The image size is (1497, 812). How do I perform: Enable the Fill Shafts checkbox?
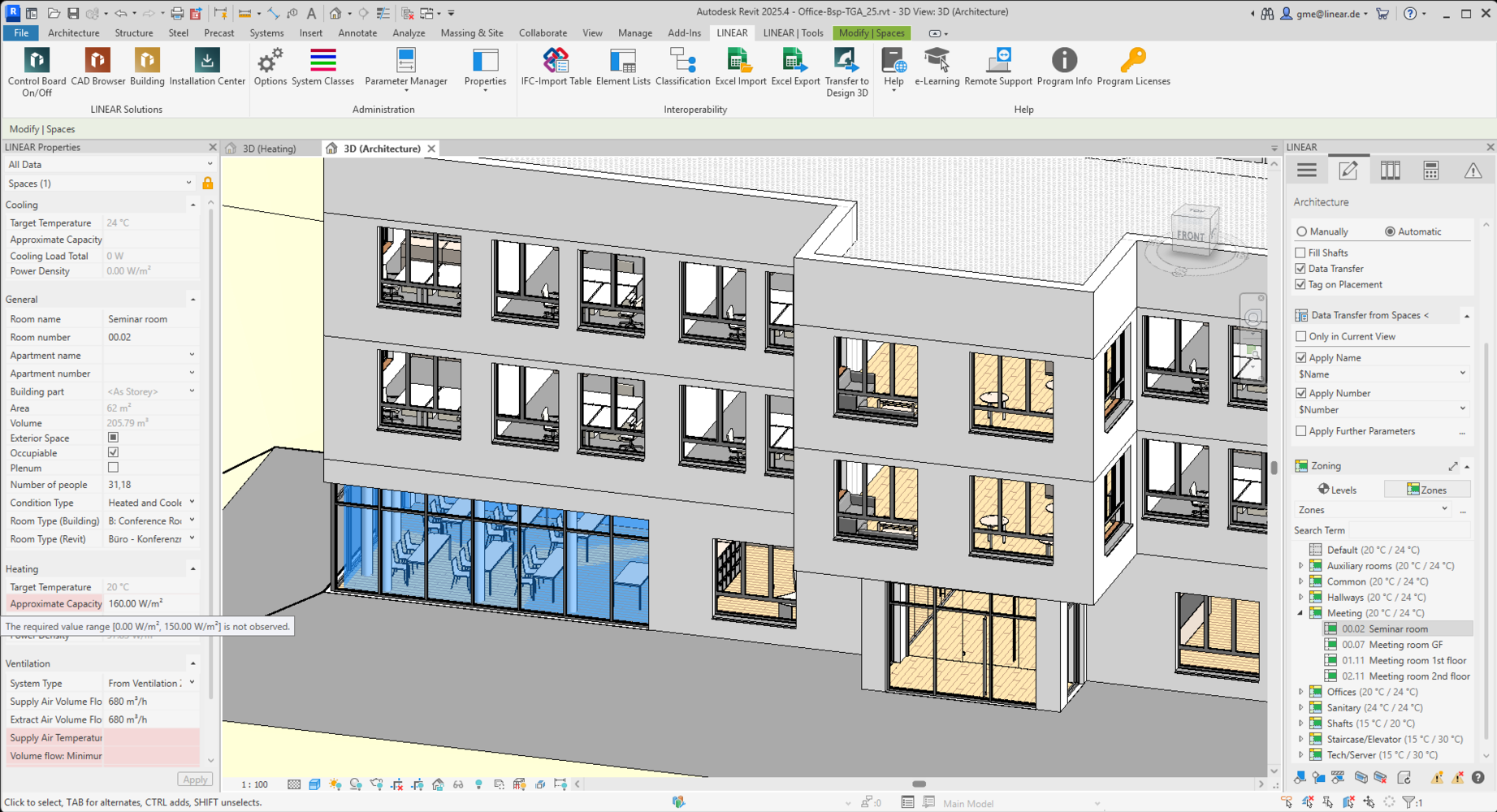1300,253
